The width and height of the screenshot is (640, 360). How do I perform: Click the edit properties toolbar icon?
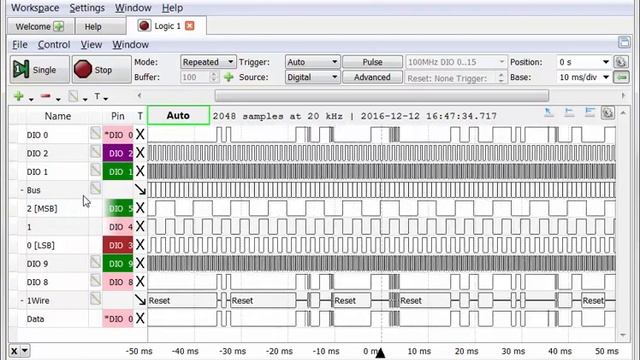point(73,96)
